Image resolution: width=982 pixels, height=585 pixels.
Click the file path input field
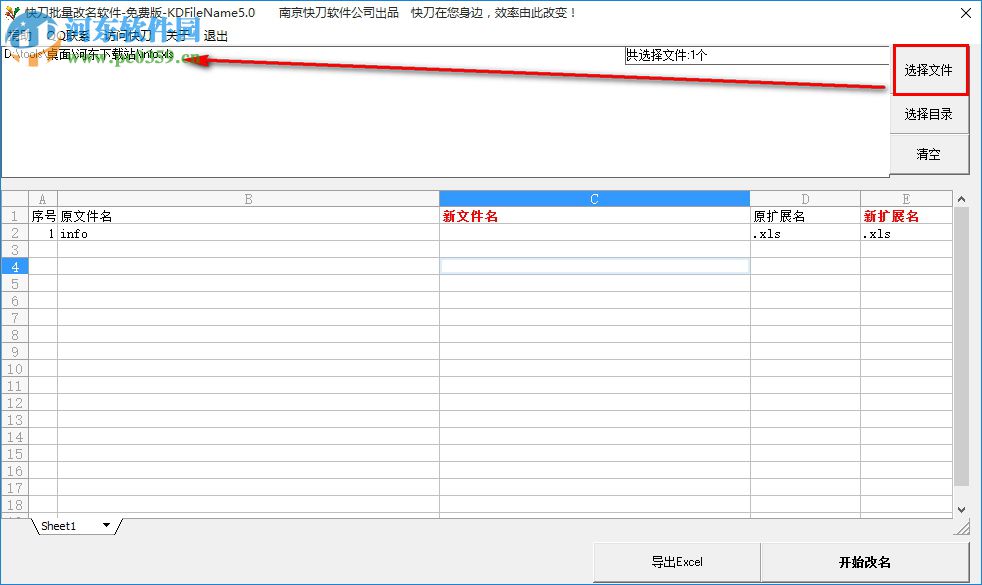click(300, 55)
